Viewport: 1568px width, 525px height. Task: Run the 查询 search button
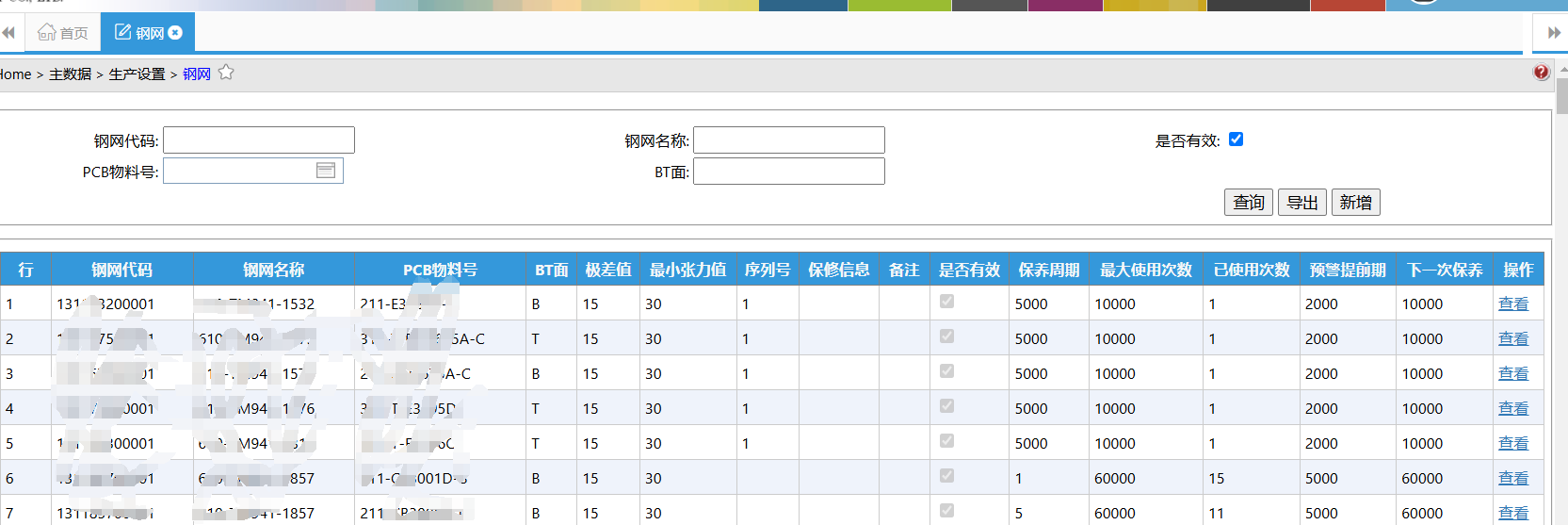point(1249,203)
